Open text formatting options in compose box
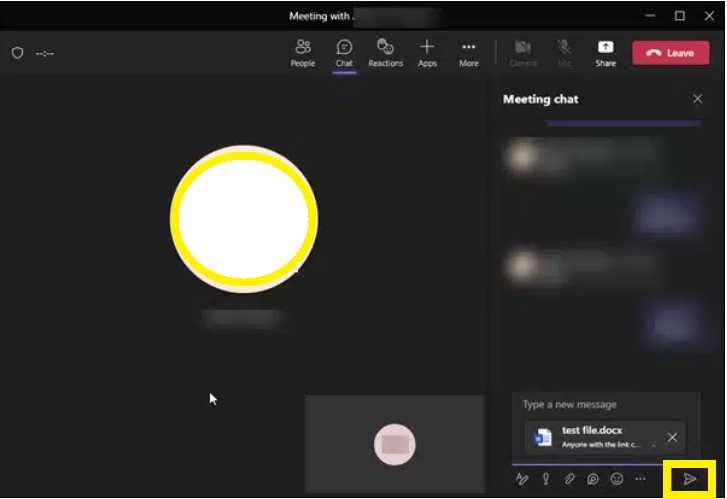The image size is (727, 499). pos(522,479)
